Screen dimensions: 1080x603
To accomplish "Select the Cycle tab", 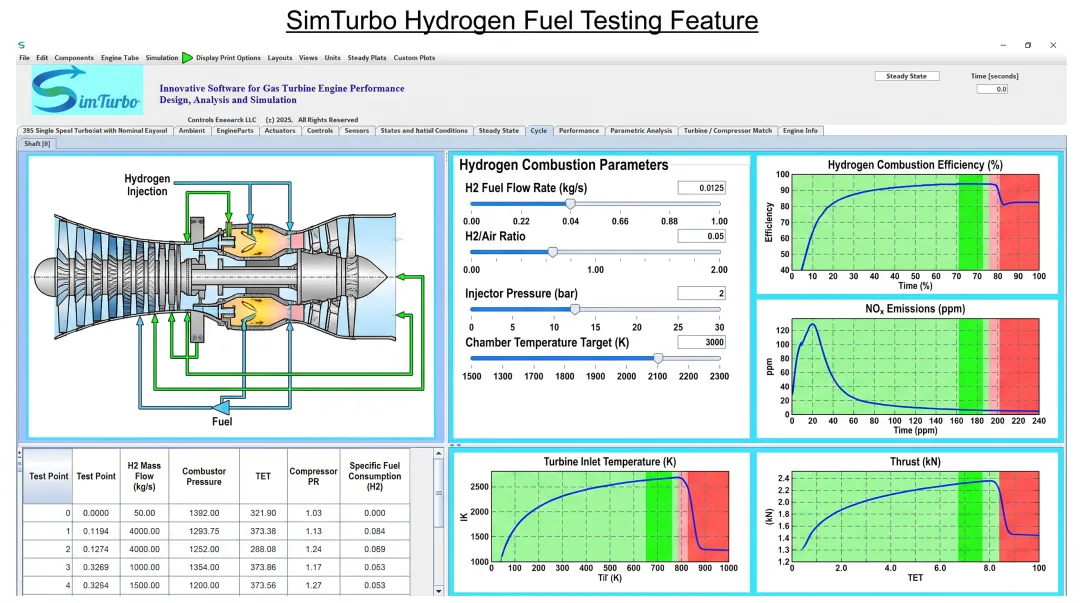I will pyautogui.click(x=539, y=131).
